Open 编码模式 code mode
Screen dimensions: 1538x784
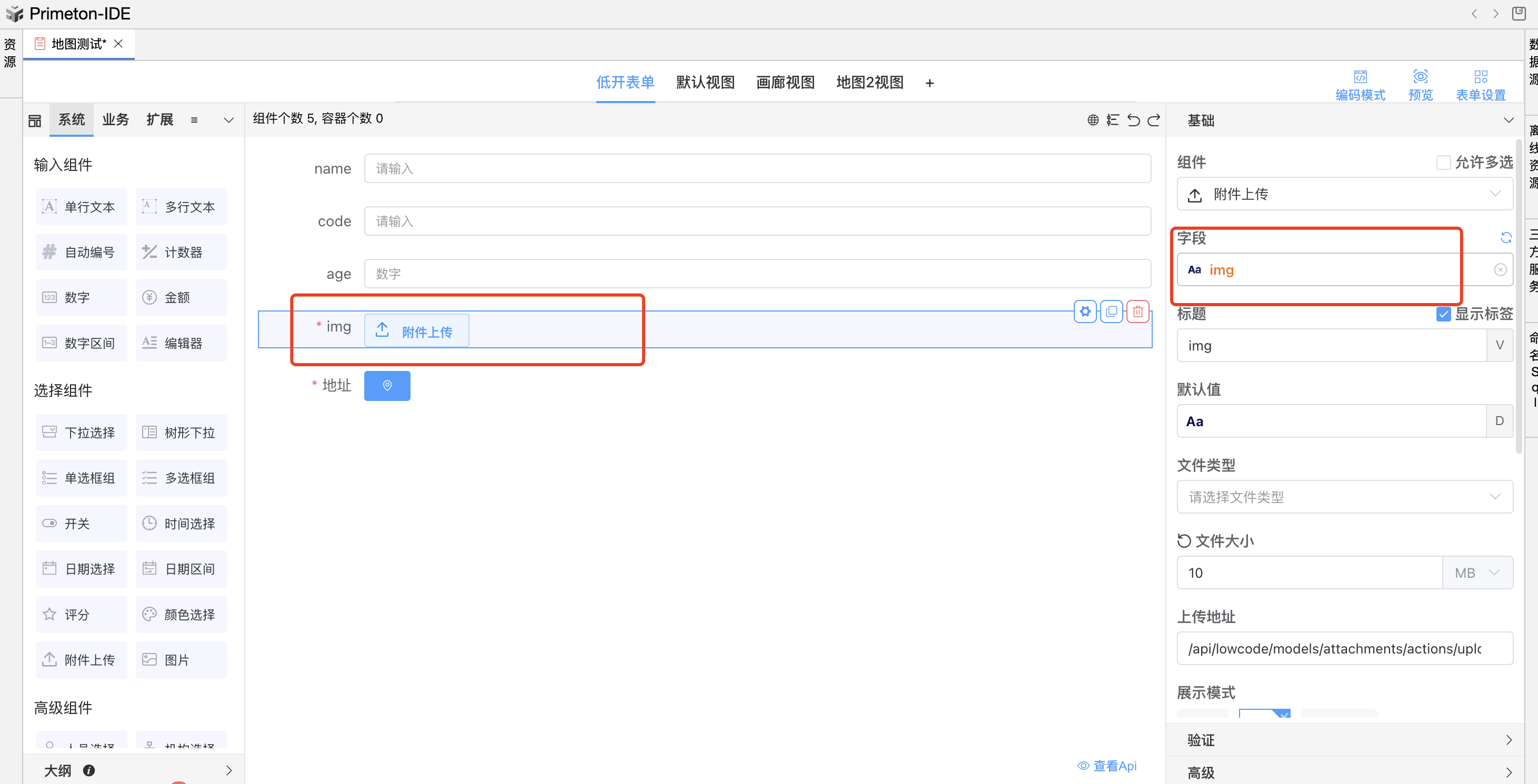[x=1360, y=85]
